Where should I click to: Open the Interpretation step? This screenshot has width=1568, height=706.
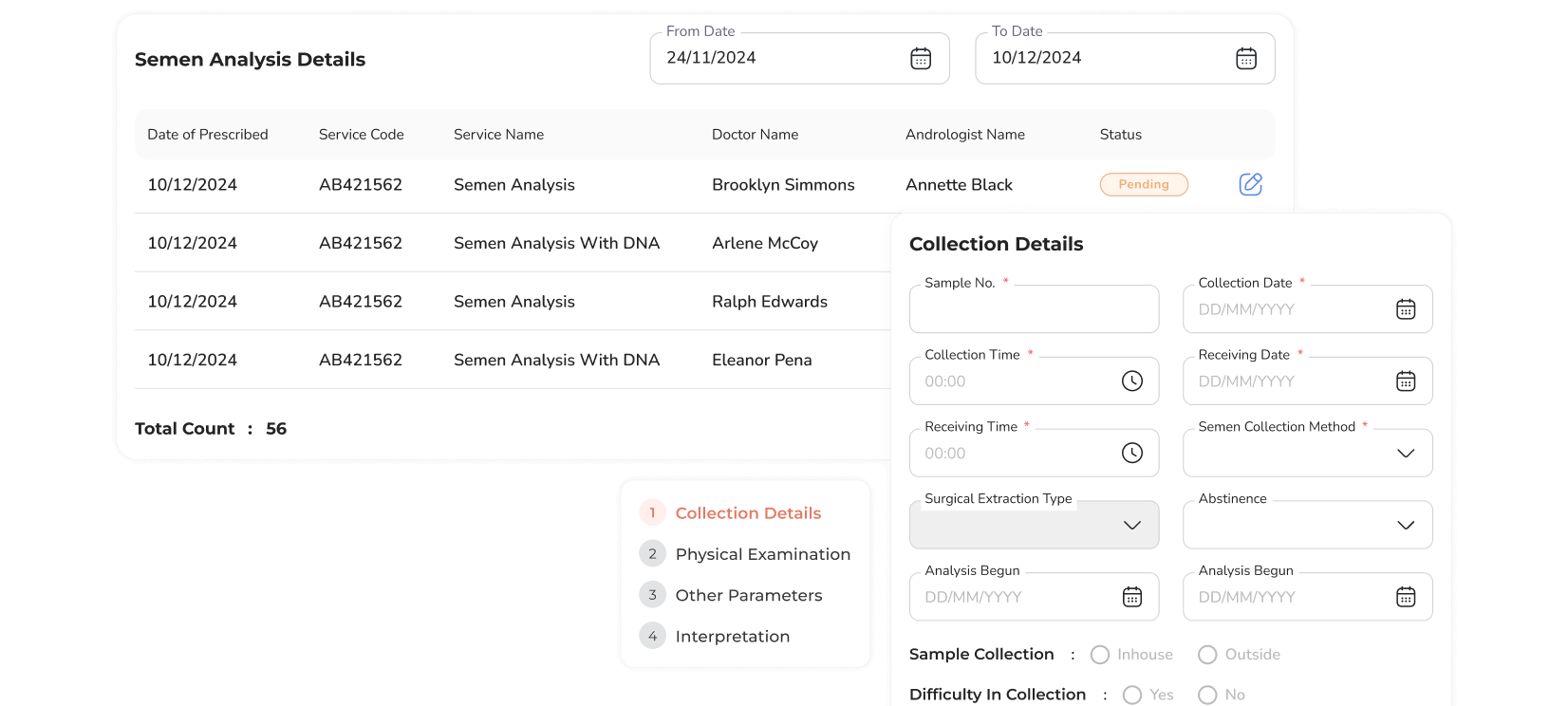[732, 637]
